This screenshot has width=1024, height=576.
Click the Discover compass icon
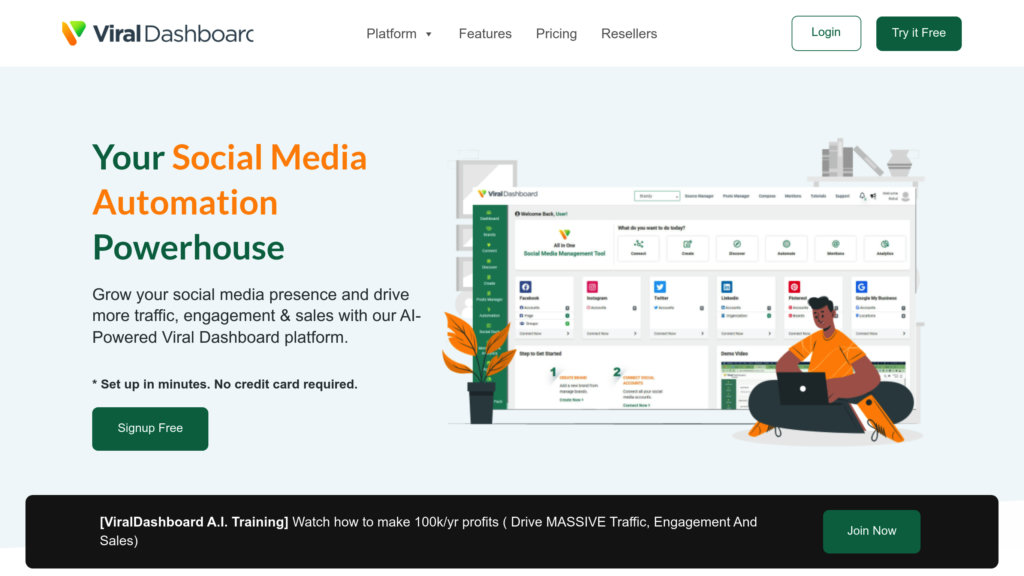tap(737, 244)
